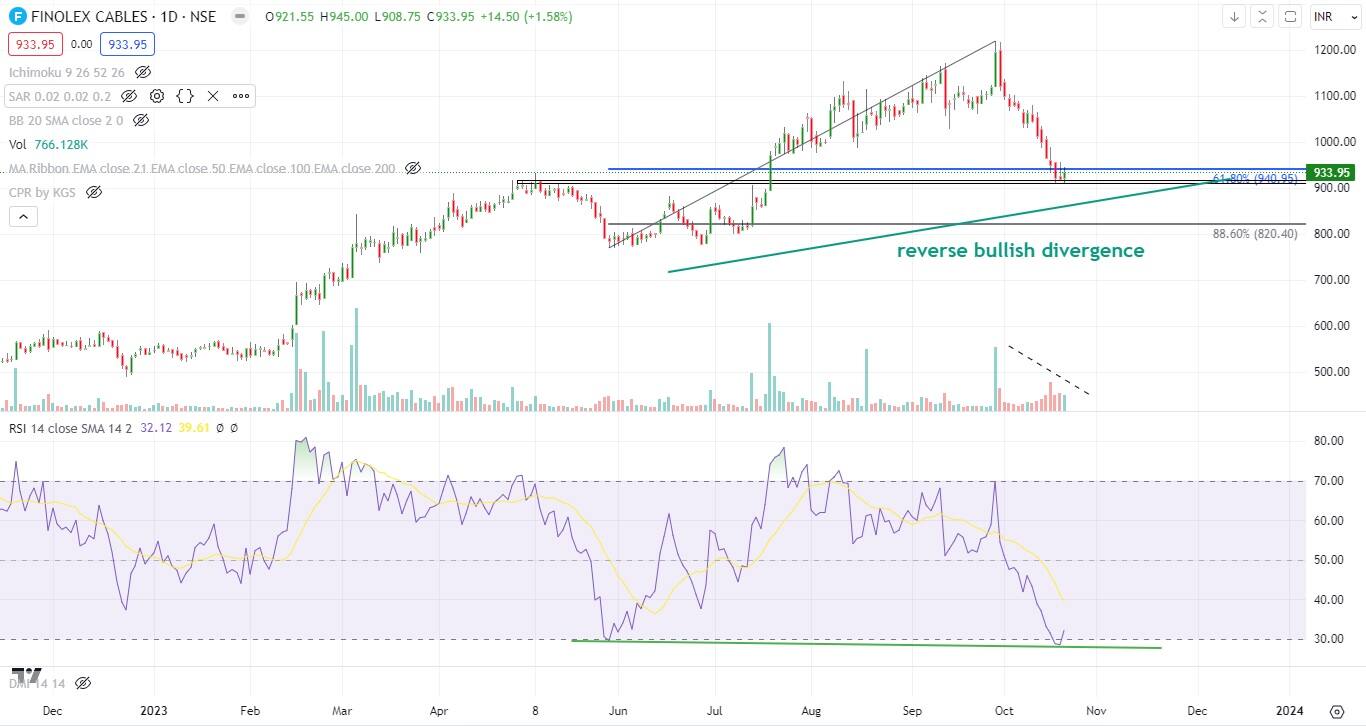1366x726 pixels.
Task: Click the downward arrow chart button
Action: coord(1235,17)
